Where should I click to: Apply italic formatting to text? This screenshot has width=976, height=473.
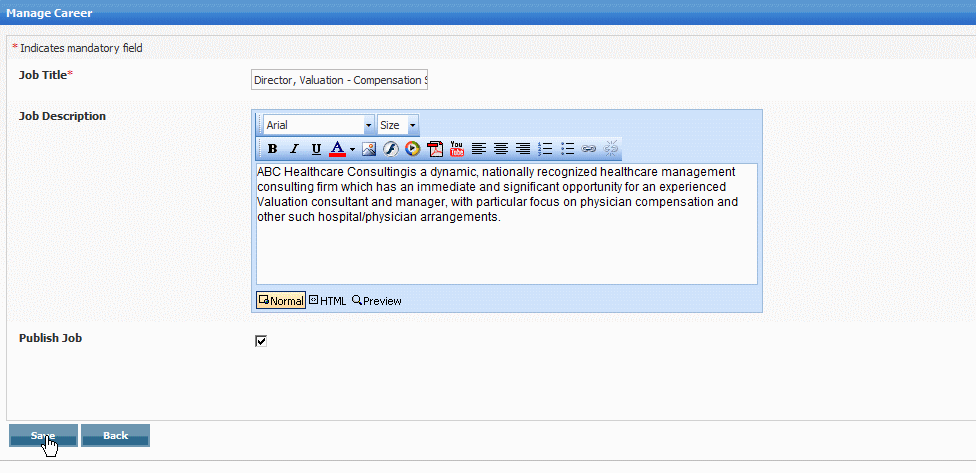tap(294, 149)
